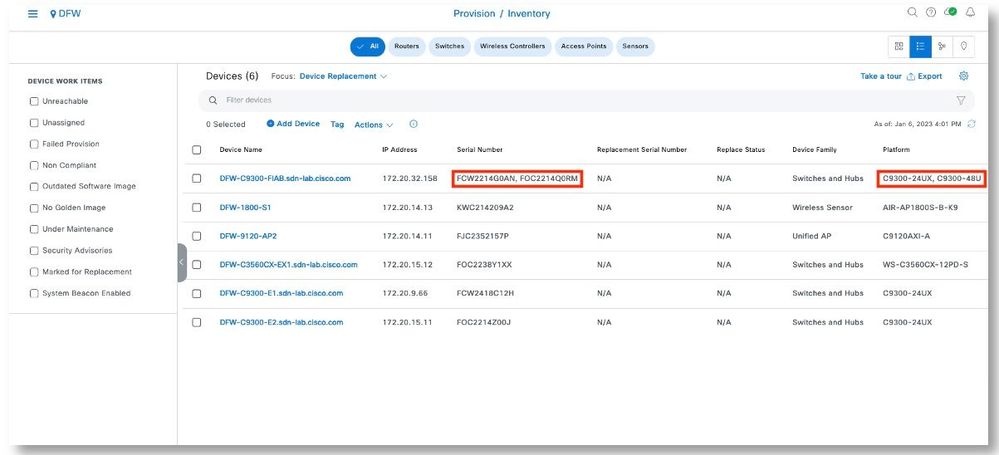Open table settings gear icon

pos(963,76)
